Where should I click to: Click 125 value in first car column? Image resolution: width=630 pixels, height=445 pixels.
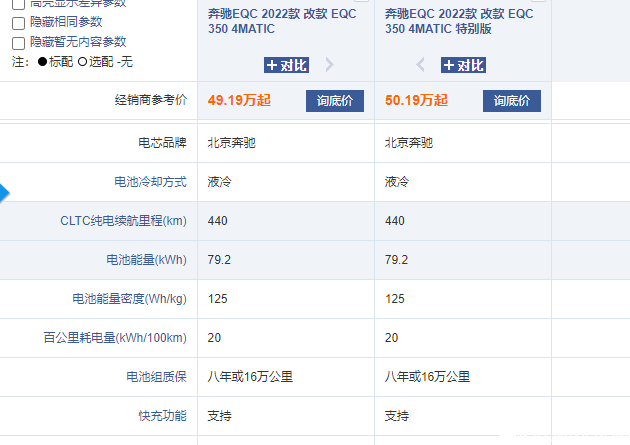(x=217, y=299)
